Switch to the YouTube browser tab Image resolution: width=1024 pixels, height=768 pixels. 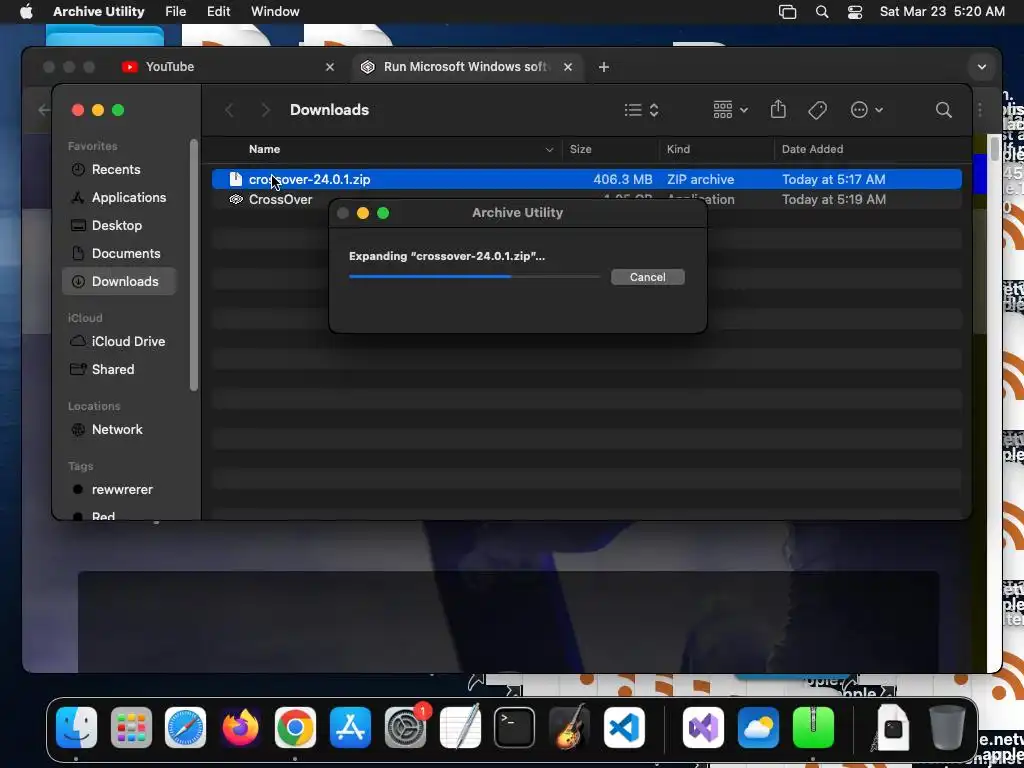pos(227,67)
